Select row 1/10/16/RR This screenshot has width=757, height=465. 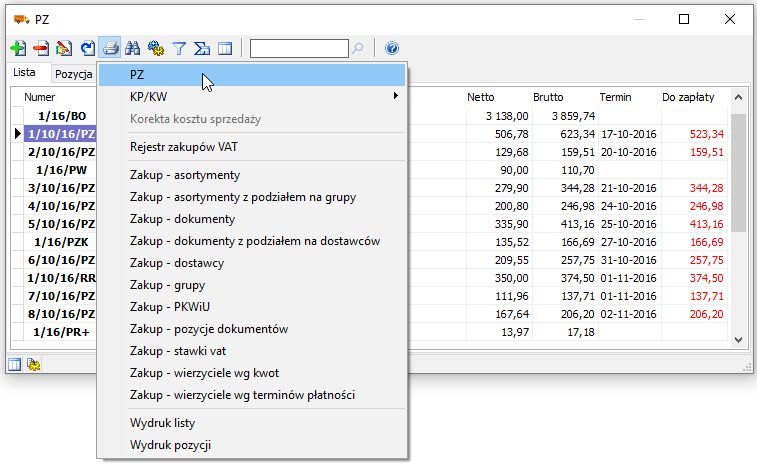coord(61,278)
